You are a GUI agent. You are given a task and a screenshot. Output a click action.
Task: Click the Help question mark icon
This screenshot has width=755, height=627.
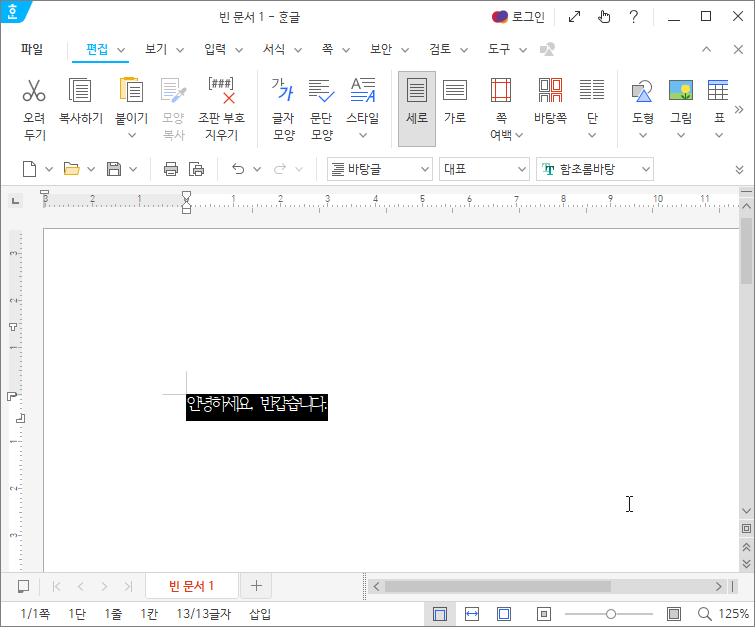pos(634,17)
